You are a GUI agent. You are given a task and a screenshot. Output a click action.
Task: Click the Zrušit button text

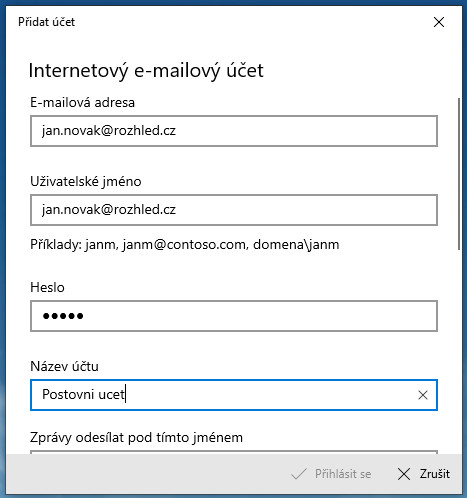click(435, 474)
